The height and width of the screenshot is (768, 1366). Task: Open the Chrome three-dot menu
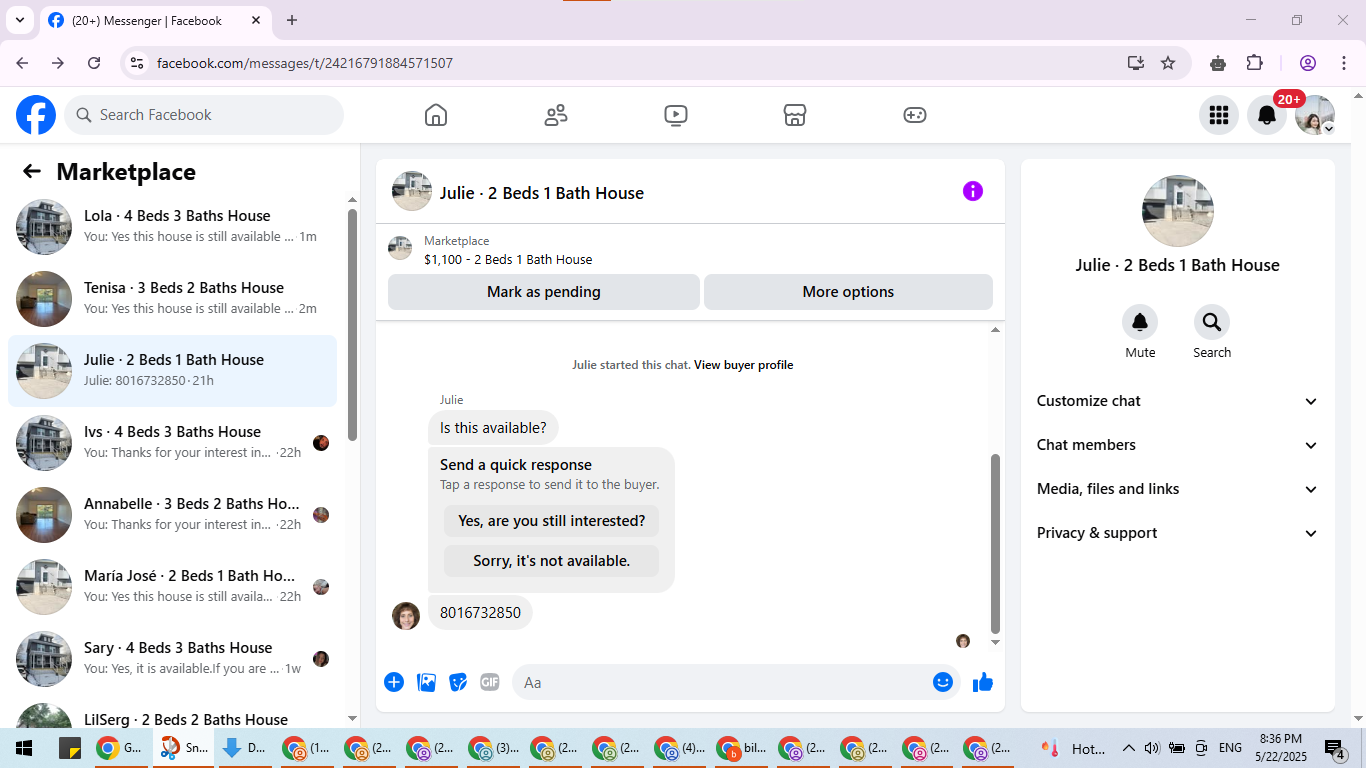[1343, 63]
